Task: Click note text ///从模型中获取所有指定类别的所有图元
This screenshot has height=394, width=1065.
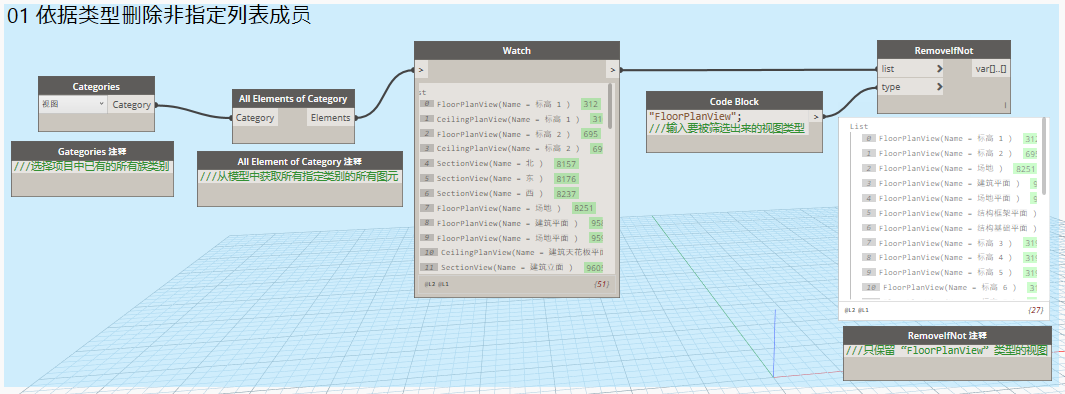Action: [x=299, y=177]
